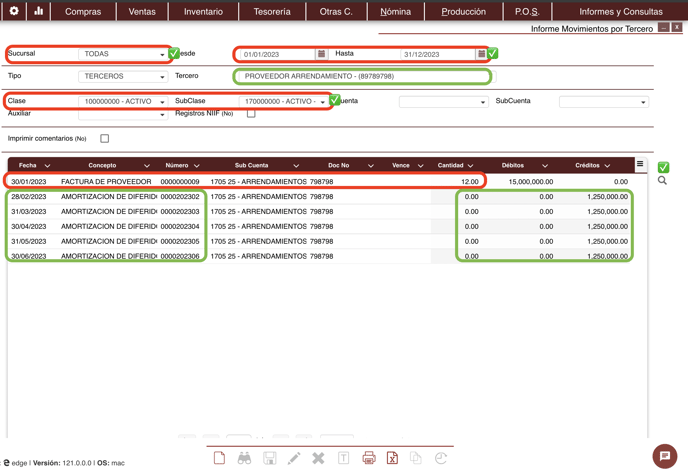Expand the Débitos column chevron
This screenshot has height=470, width=688.
pyautogui.click(x=545, y=165)
